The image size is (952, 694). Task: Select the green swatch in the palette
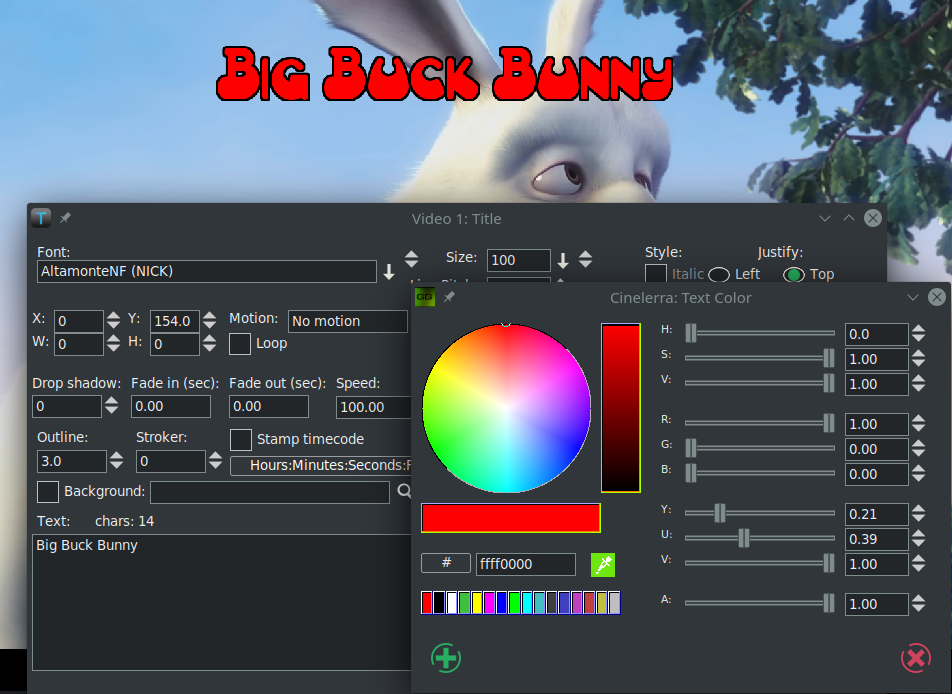[514, 603]
